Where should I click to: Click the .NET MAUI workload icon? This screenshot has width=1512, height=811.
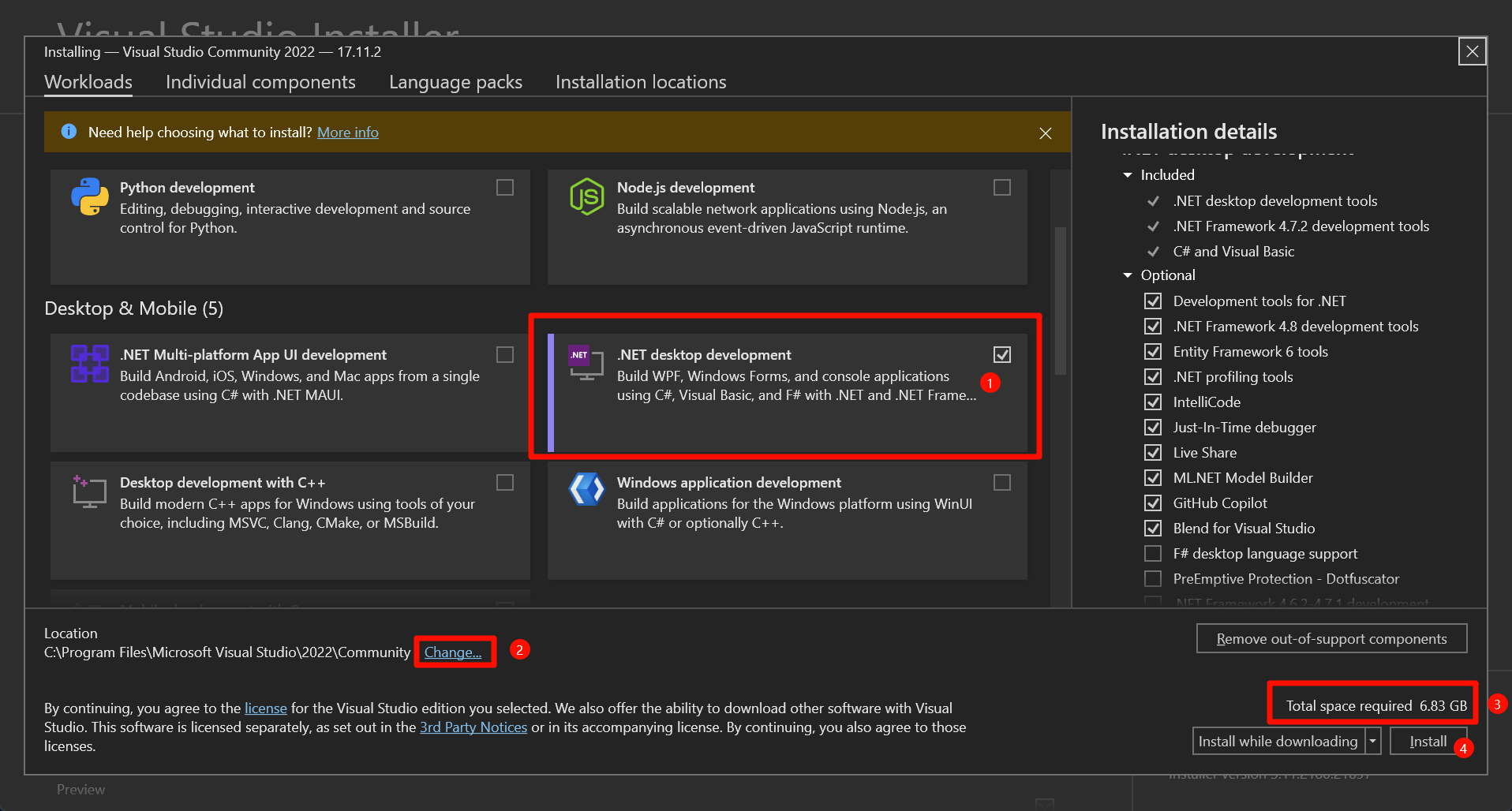(x=90, y=364)
